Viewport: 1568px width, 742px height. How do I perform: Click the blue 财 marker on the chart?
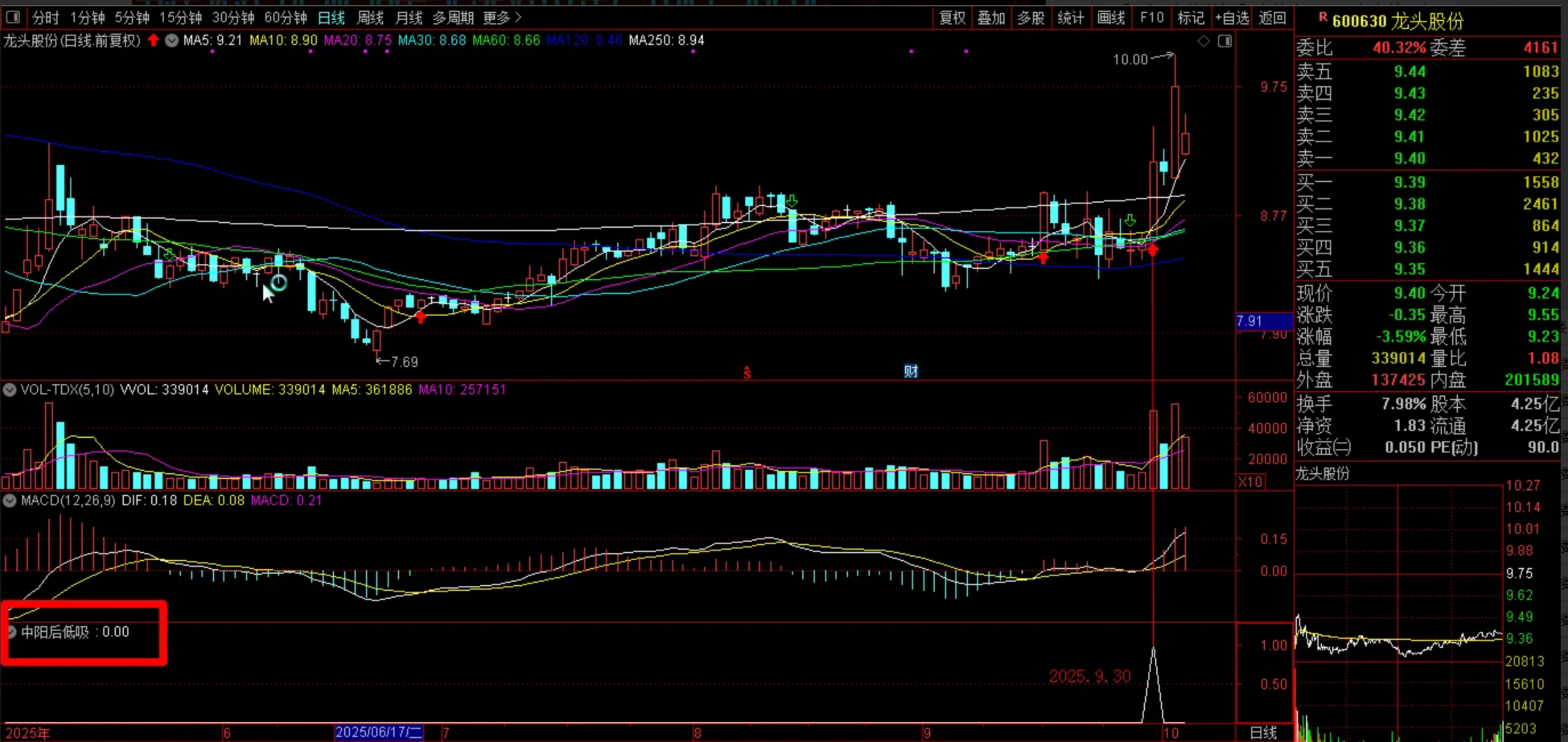pos(911,371)
